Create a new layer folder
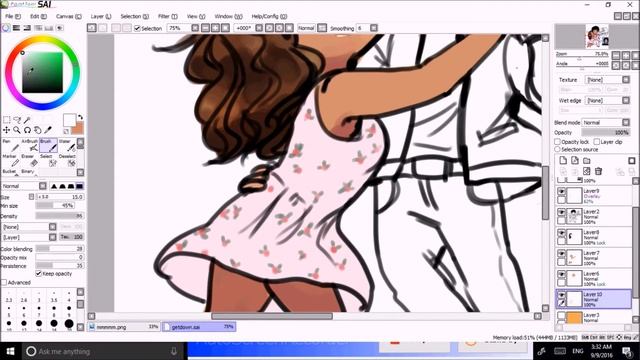Viewport: 640px width, 360px height. tap(587, 160)
